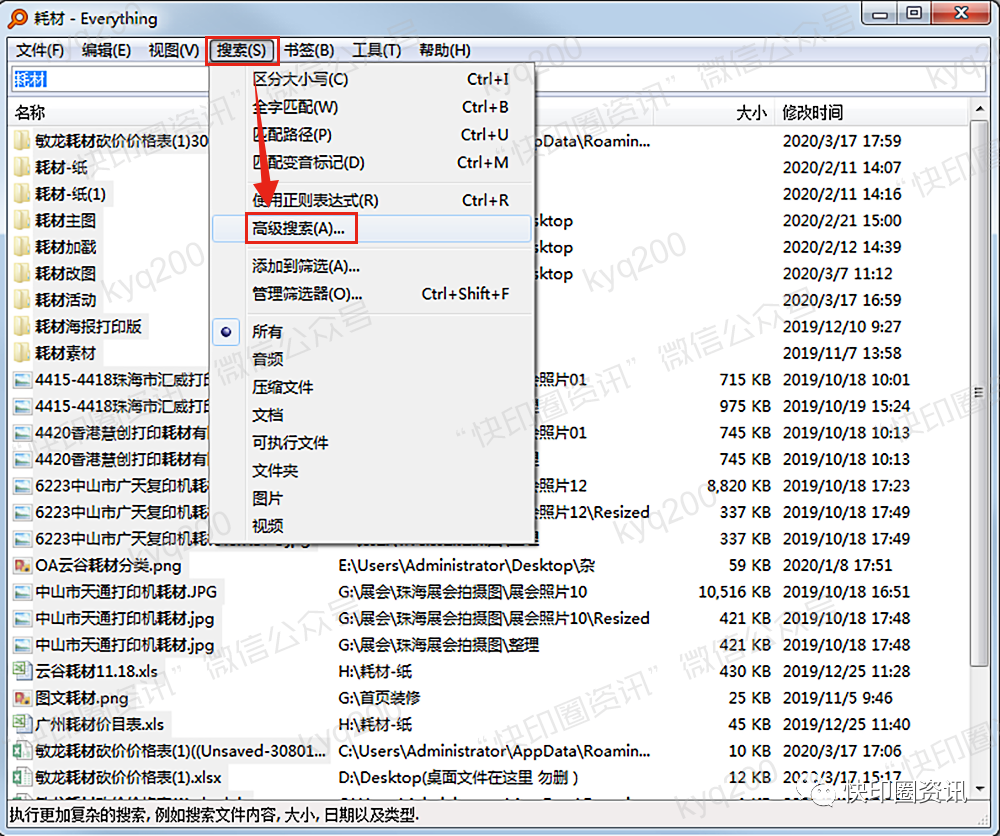Image resolution: width=1000 pixels, height=836 pixels.
Task: Click PNG icon of OA云谷耗材分类.png
Action: (22, 566)
